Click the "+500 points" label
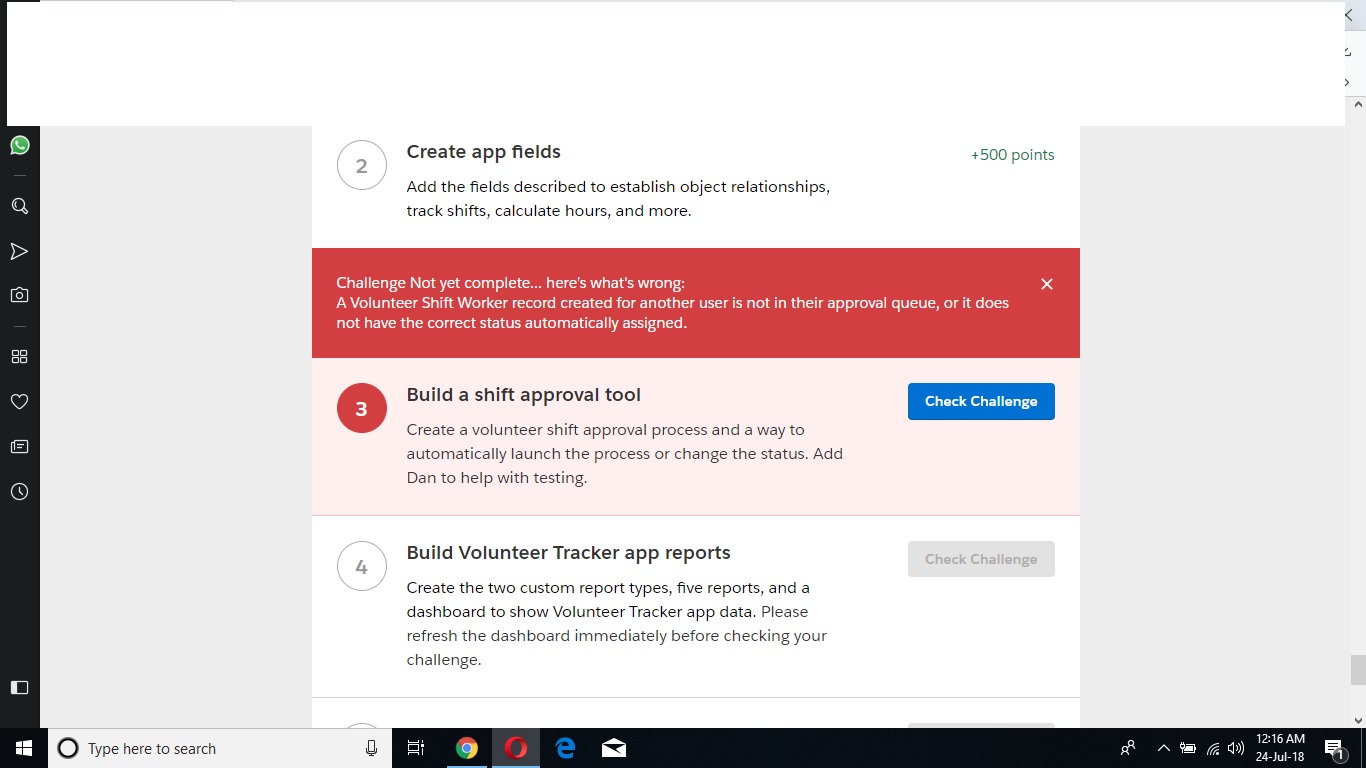 tap(1013, 155)
